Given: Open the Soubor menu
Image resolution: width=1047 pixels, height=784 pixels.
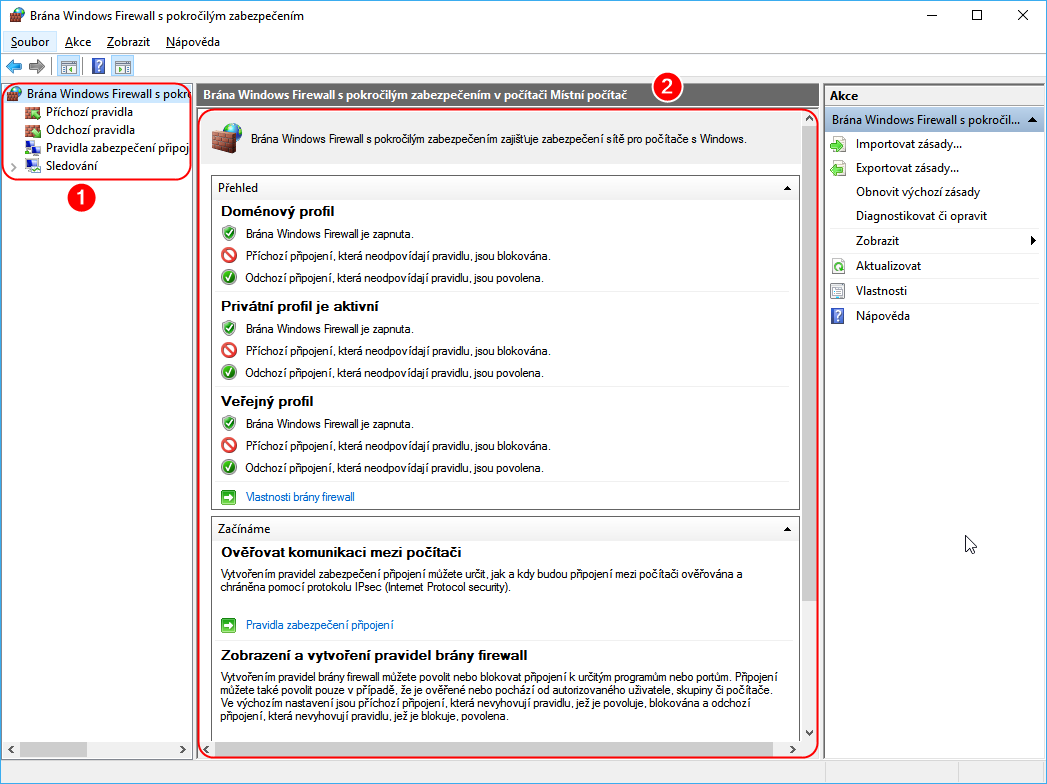Looking at the screenshot, I should [x=30, y=42].
